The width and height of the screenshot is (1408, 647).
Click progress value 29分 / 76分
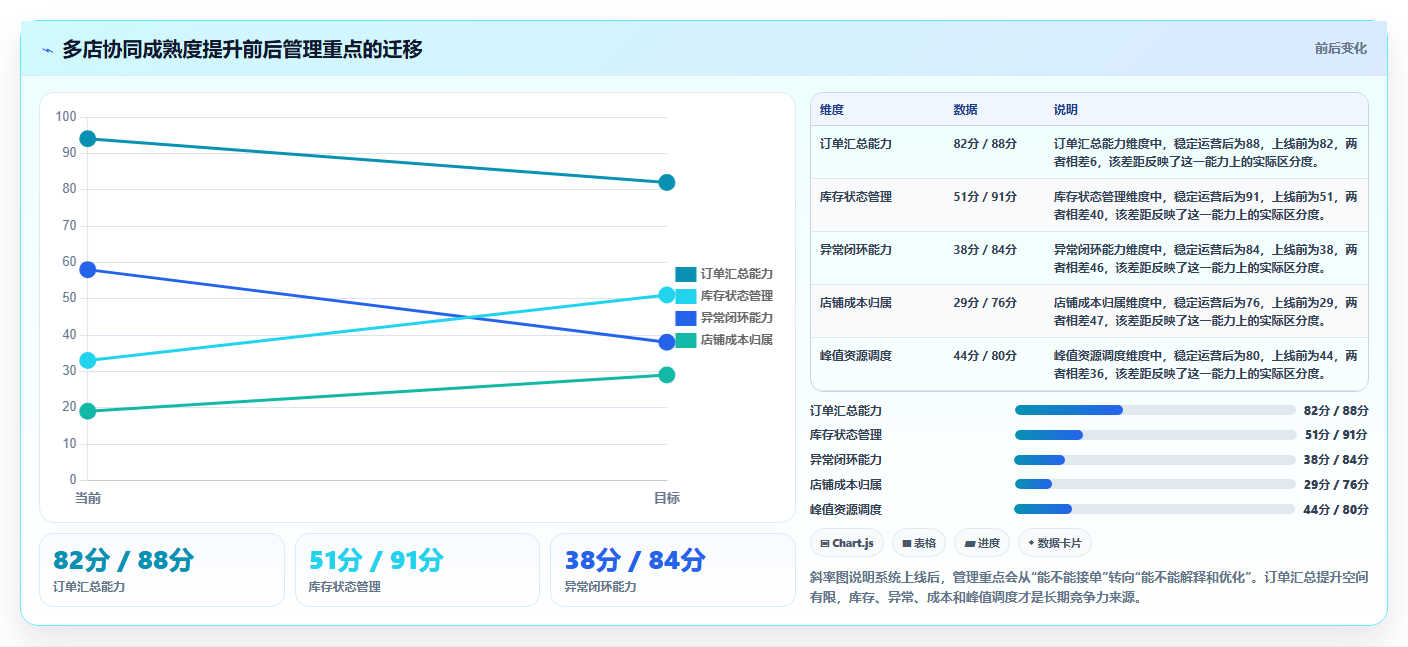point(1336,485)
